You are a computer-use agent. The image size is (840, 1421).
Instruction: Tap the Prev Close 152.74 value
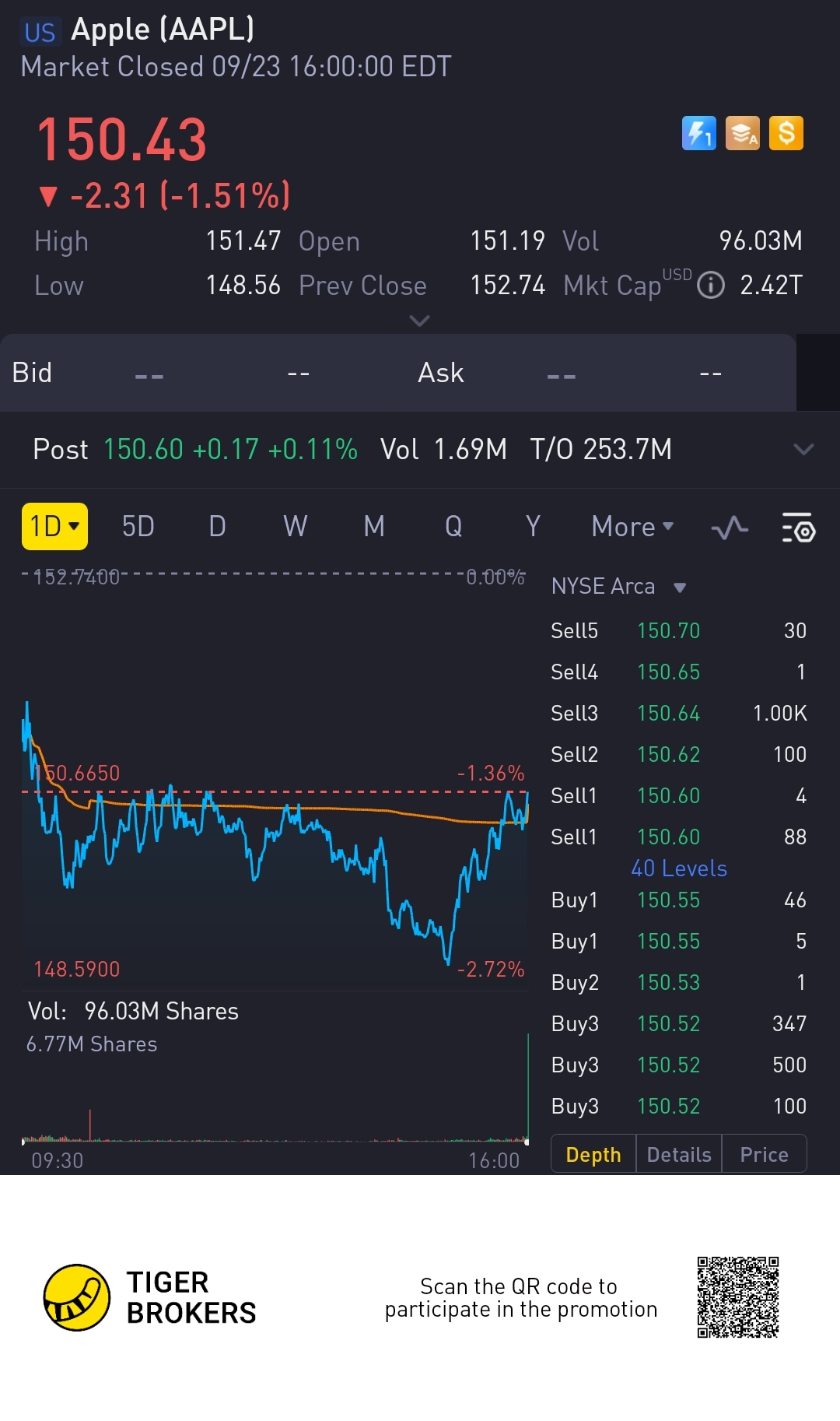pos(507,286)
